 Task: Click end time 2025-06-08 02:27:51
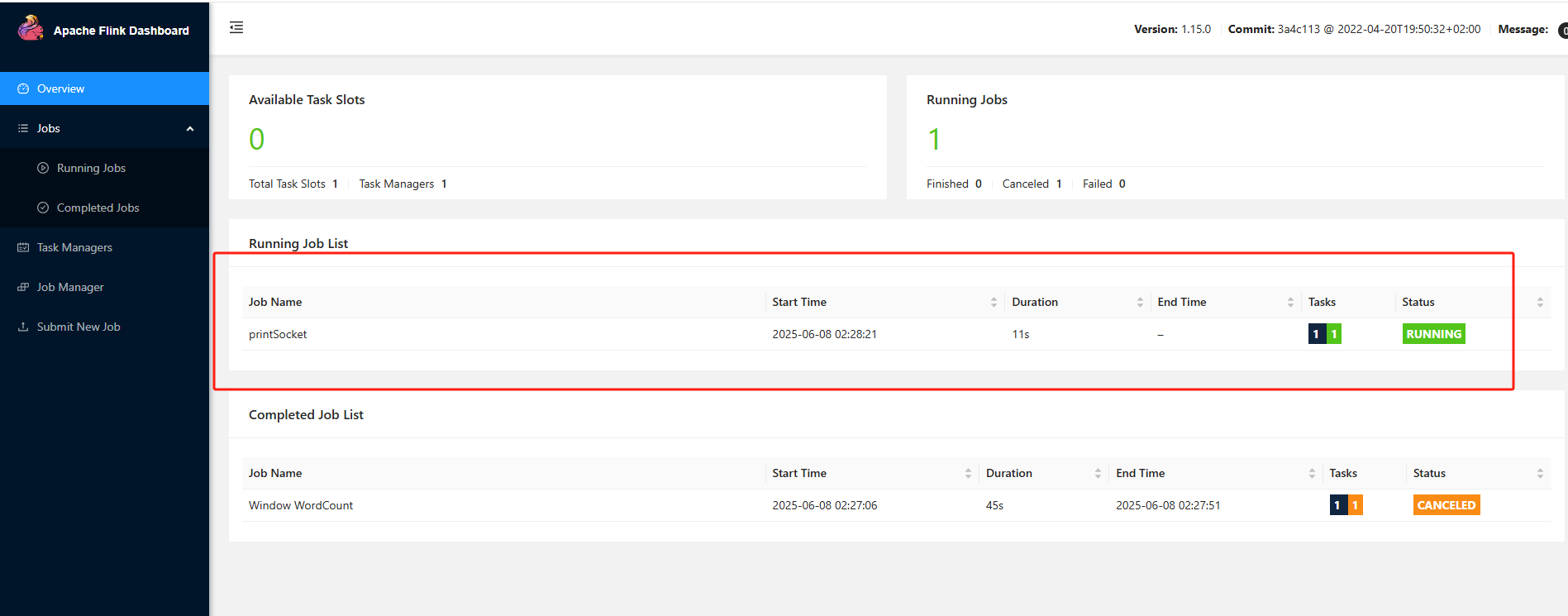click(x=1168, y=505)
